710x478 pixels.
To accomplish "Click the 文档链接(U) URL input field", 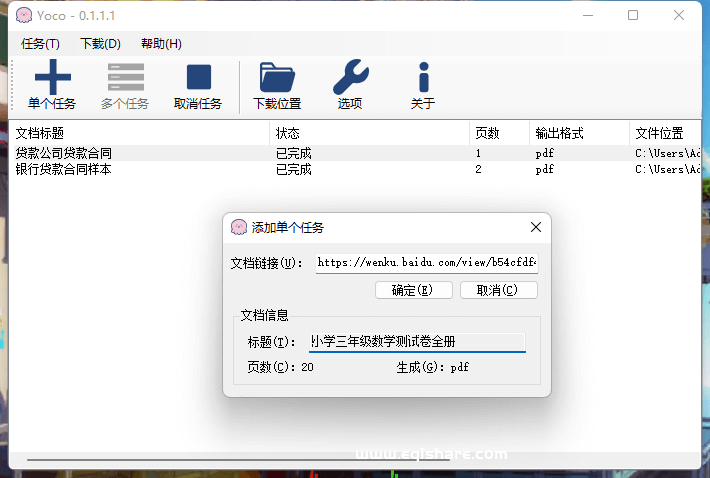I will tap(427, 263).
